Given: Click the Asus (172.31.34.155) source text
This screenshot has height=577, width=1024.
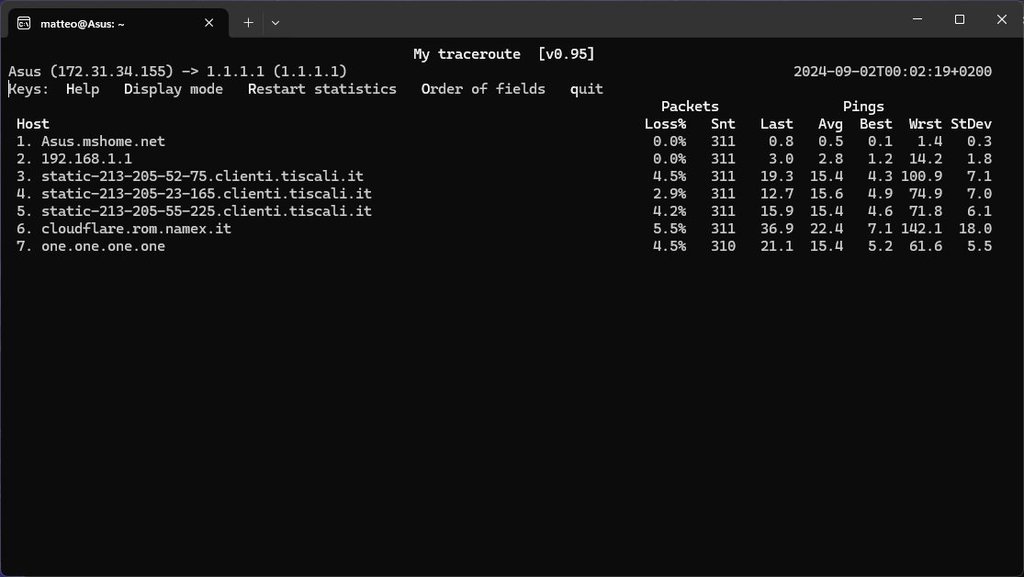Looking at the screenshot, I should [x=91, y=71].
